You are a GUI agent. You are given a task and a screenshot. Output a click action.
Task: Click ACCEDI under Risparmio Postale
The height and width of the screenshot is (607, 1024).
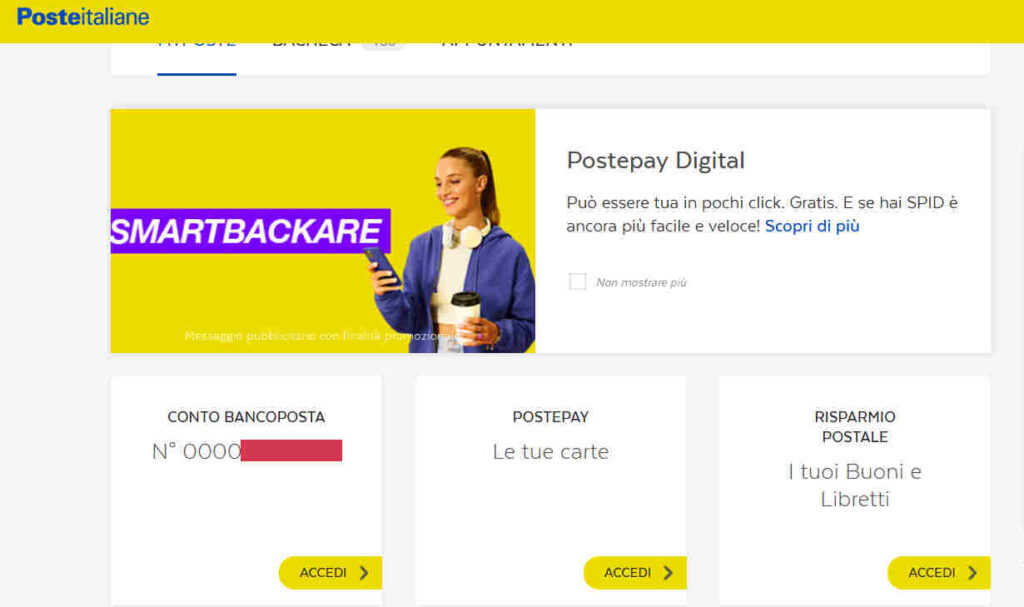pos(939,573)
